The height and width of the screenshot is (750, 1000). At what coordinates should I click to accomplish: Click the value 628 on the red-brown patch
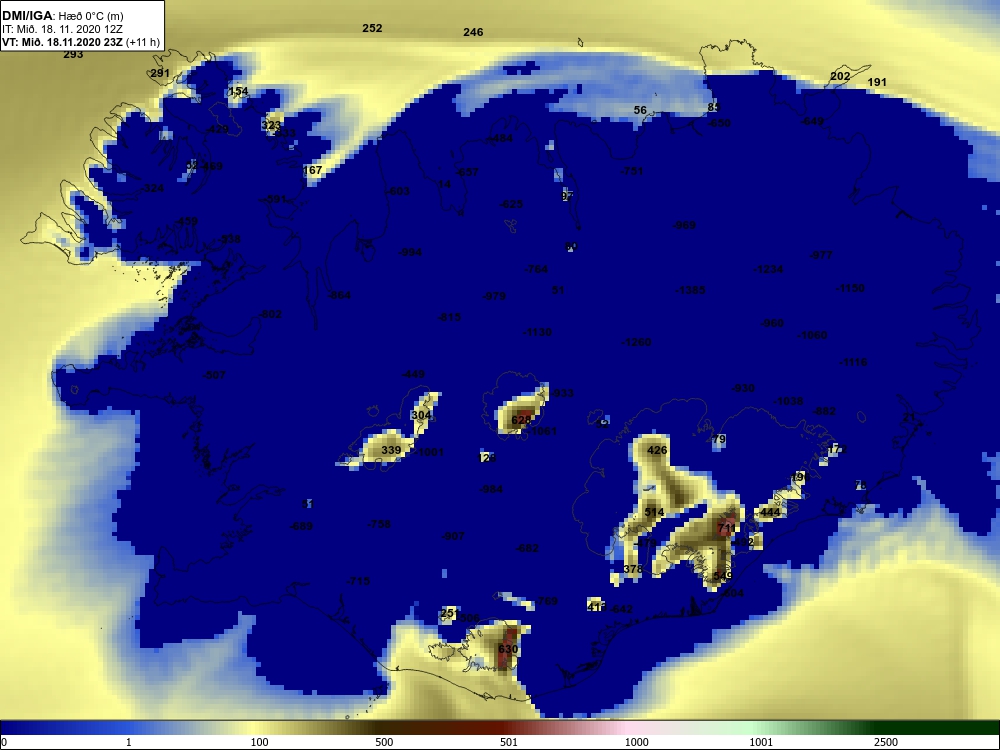click(521, 420)
